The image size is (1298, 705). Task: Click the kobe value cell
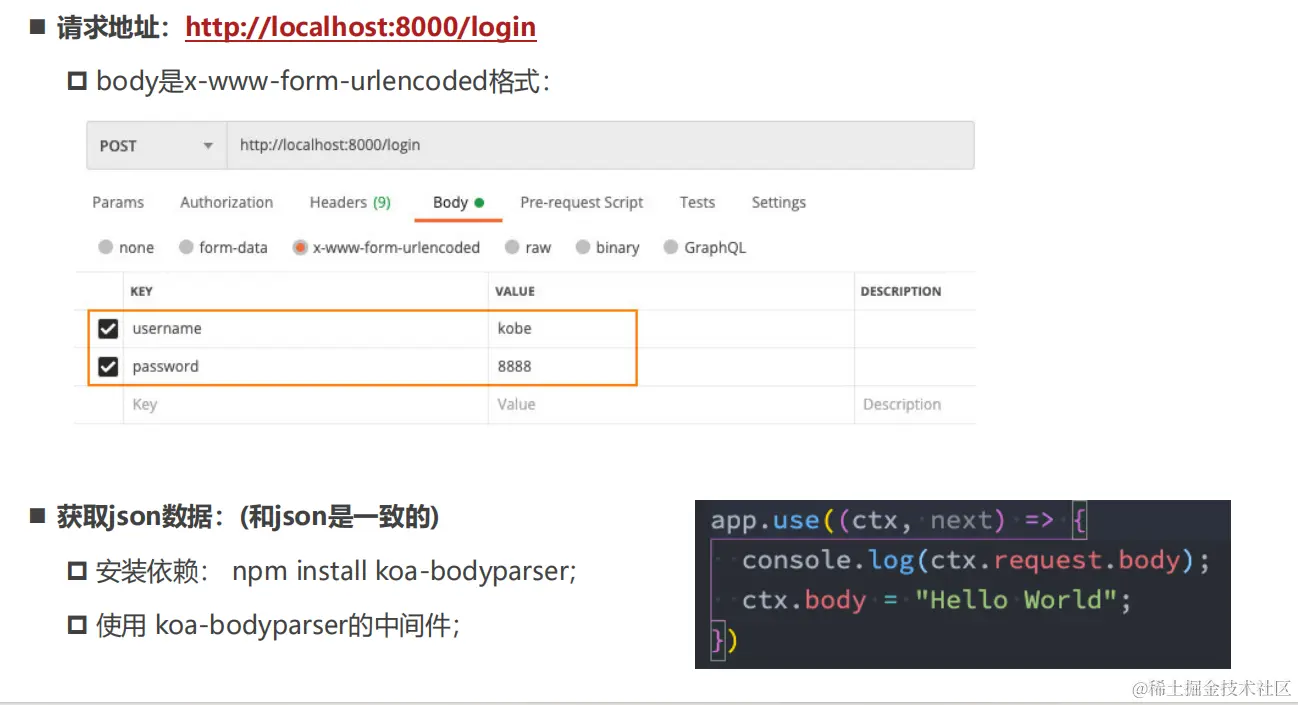(x=671, y=329)
